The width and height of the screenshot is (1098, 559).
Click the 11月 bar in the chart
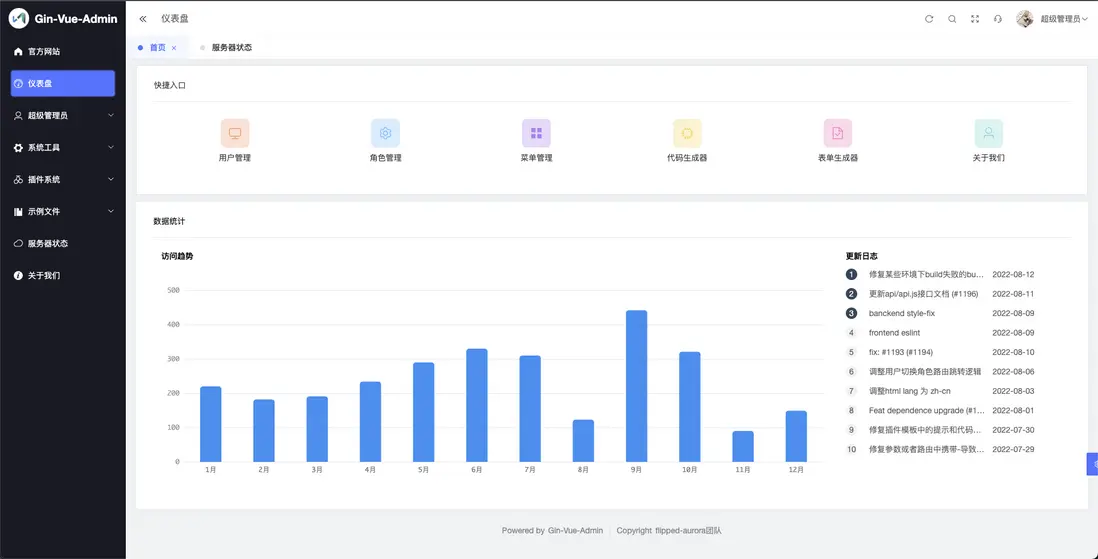[743, 446]
